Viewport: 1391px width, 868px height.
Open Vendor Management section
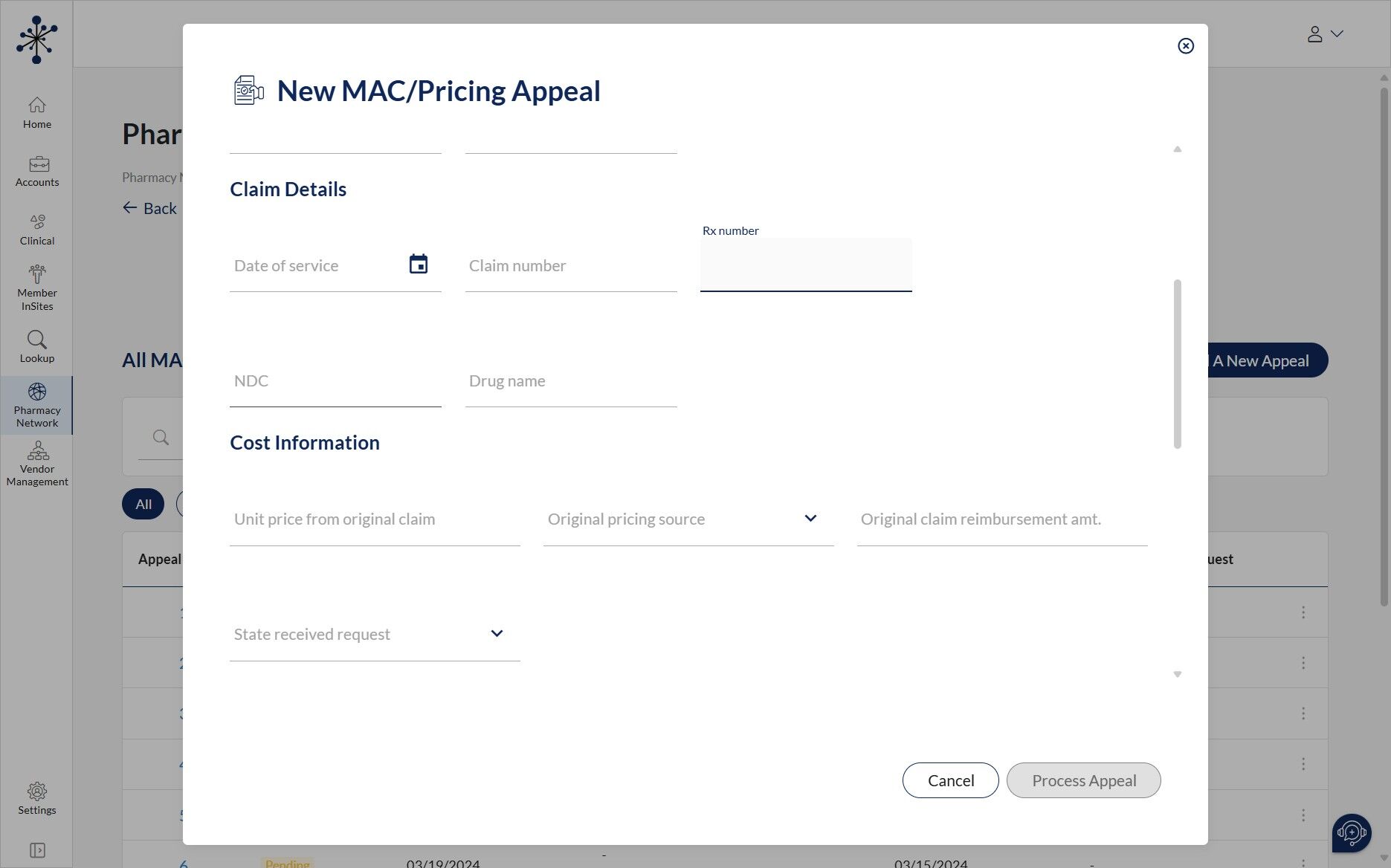(37, 464)
